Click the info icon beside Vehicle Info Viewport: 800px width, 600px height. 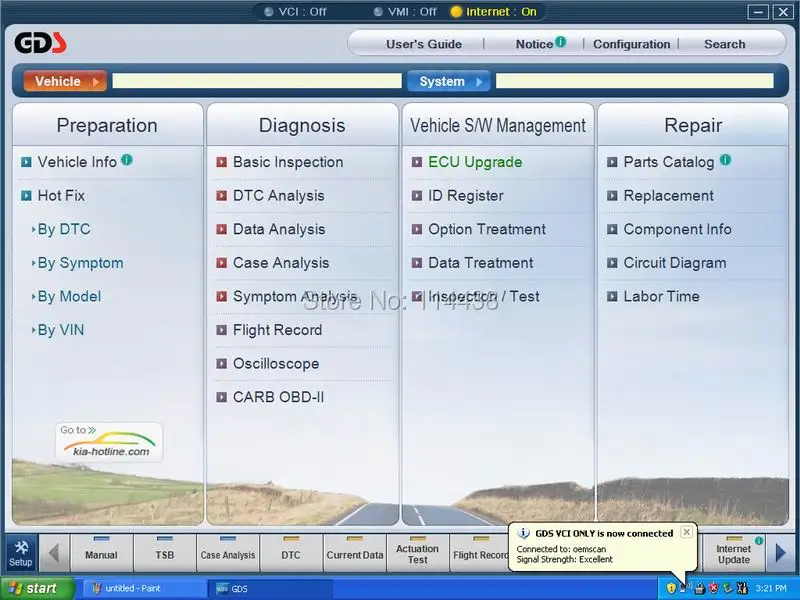[127, 160]
